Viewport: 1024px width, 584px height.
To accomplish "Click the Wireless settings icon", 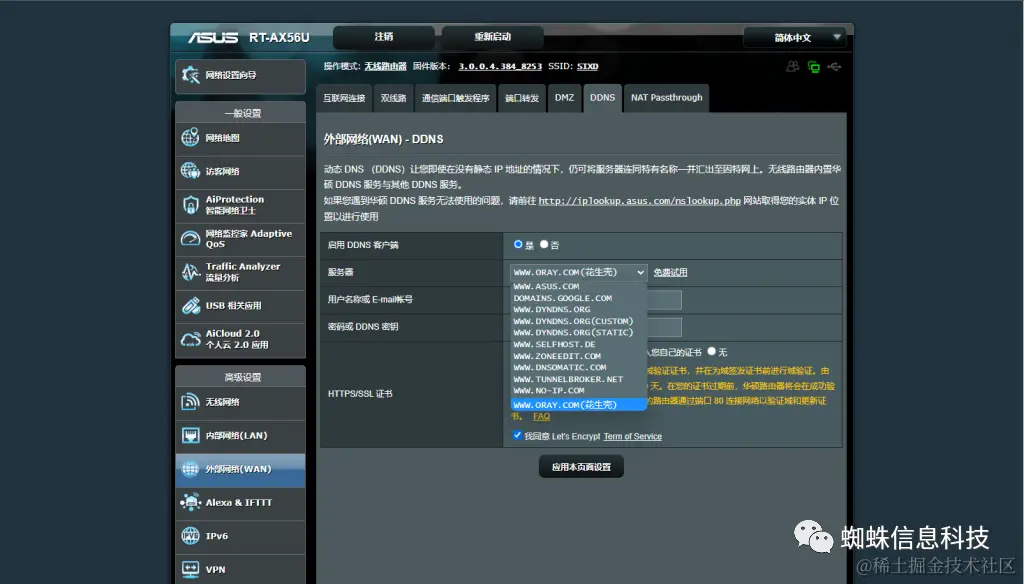I will pyautogui.click(x=190, y=402).
